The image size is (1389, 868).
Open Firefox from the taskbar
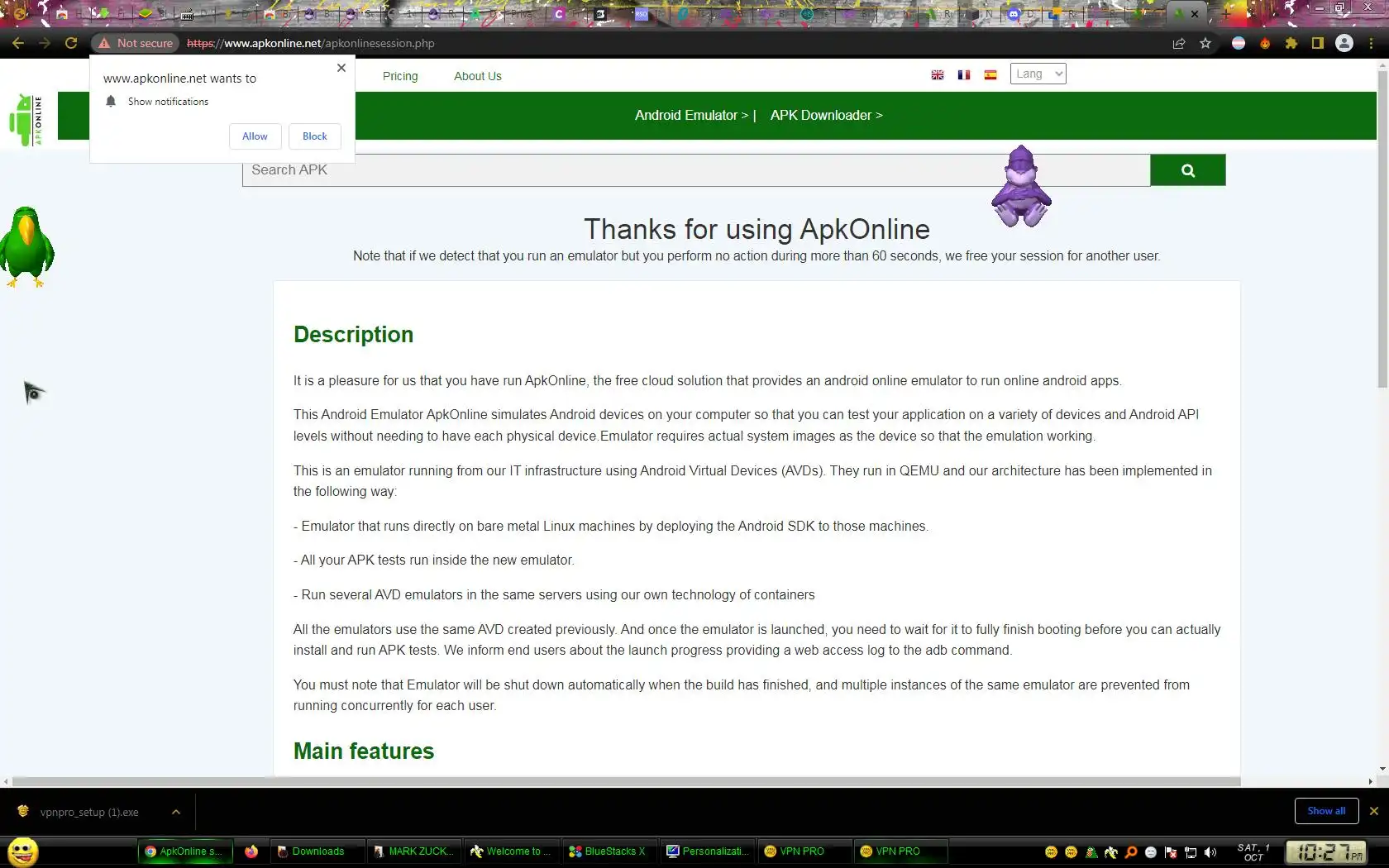click(251, 851)
